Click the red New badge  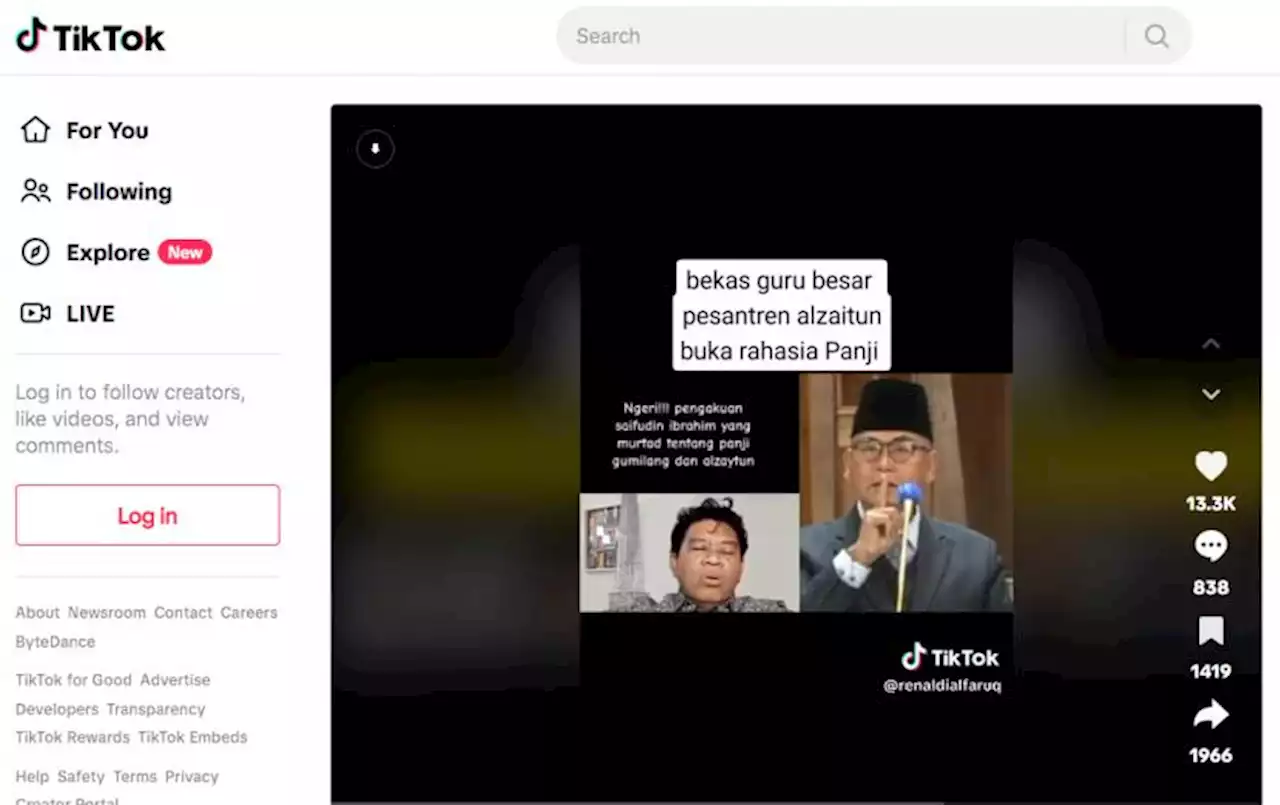tap(185, 252)
